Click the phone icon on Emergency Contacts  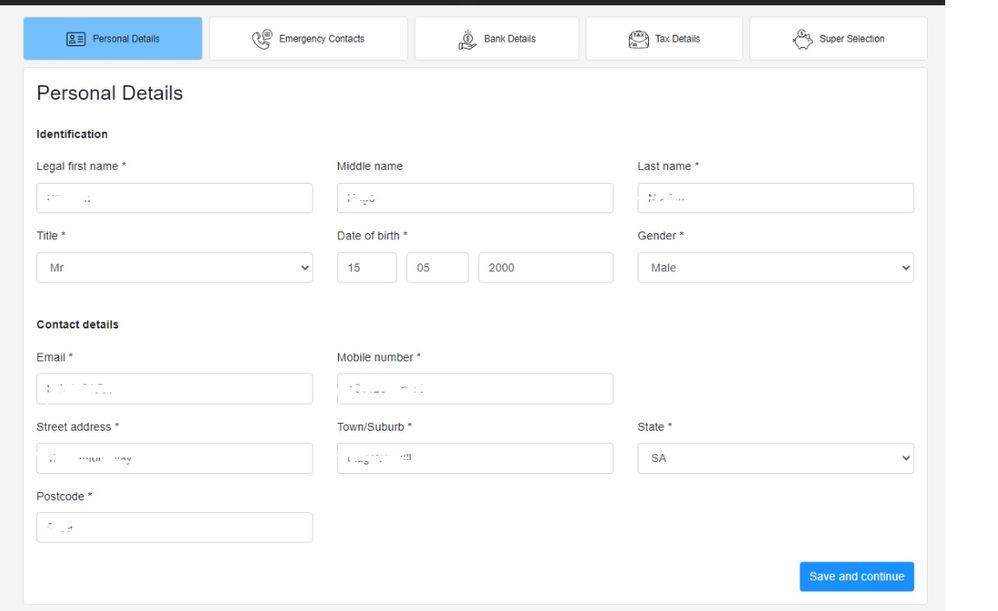pos(262,39)
